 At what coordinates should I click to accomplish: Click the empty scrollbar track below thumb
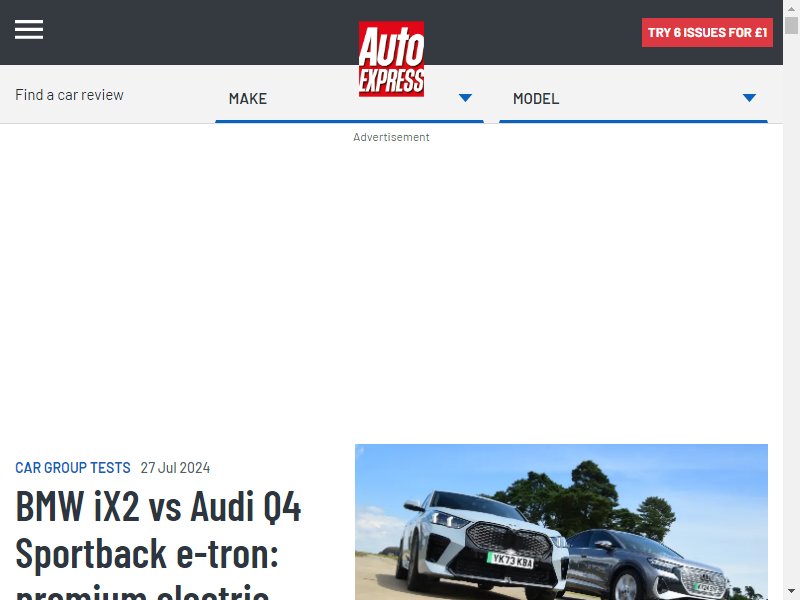[791, 306]
